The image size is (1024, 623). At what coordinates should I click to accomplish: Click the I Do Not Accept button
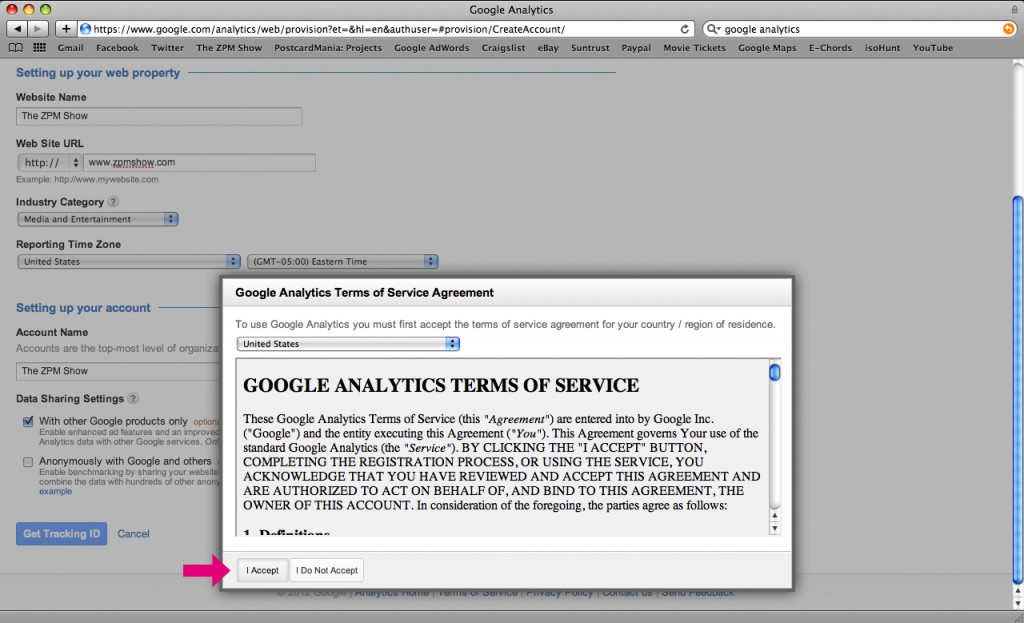coord(327,570)
